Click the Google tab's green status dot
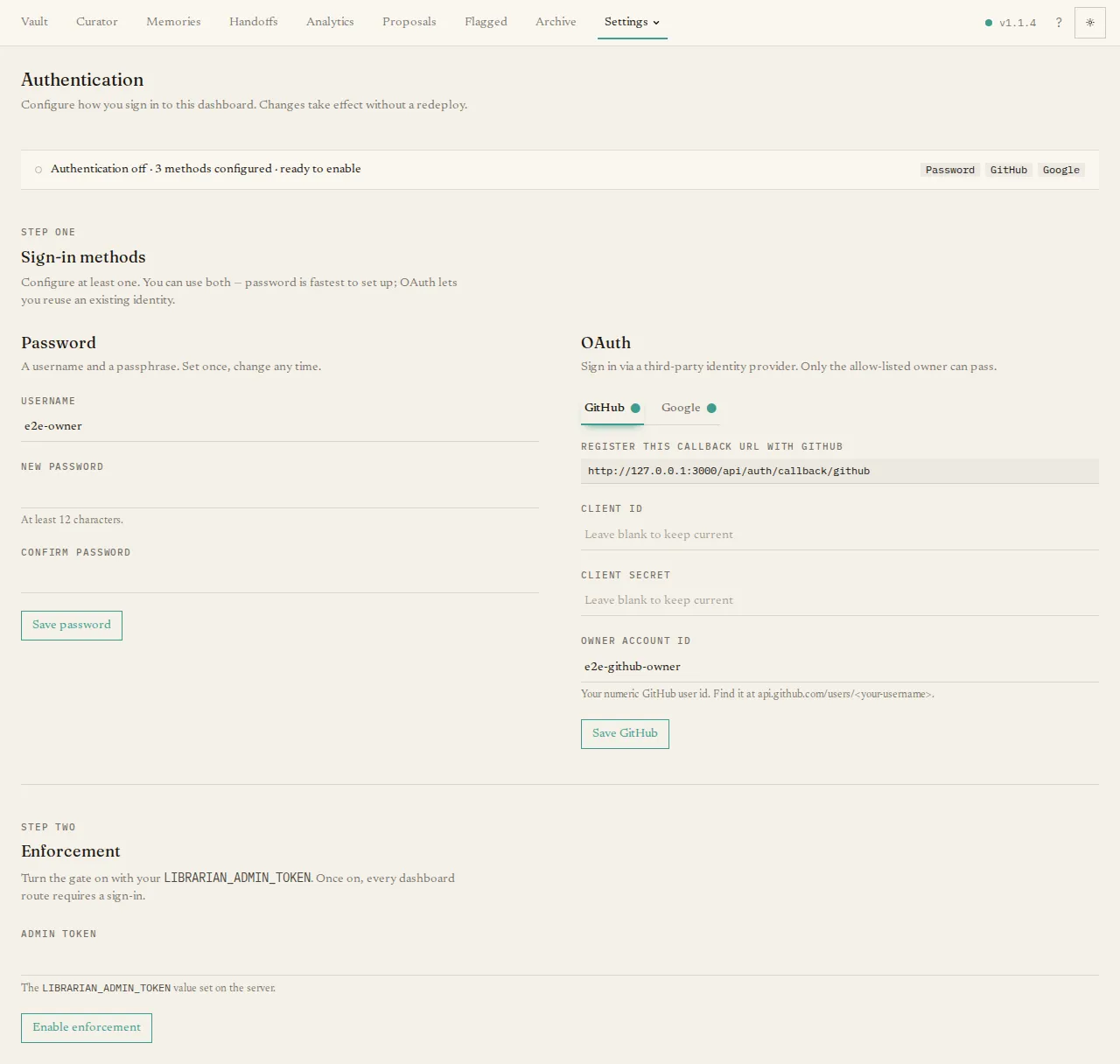Screen dimensions: 1120x1064 point(711,408)
